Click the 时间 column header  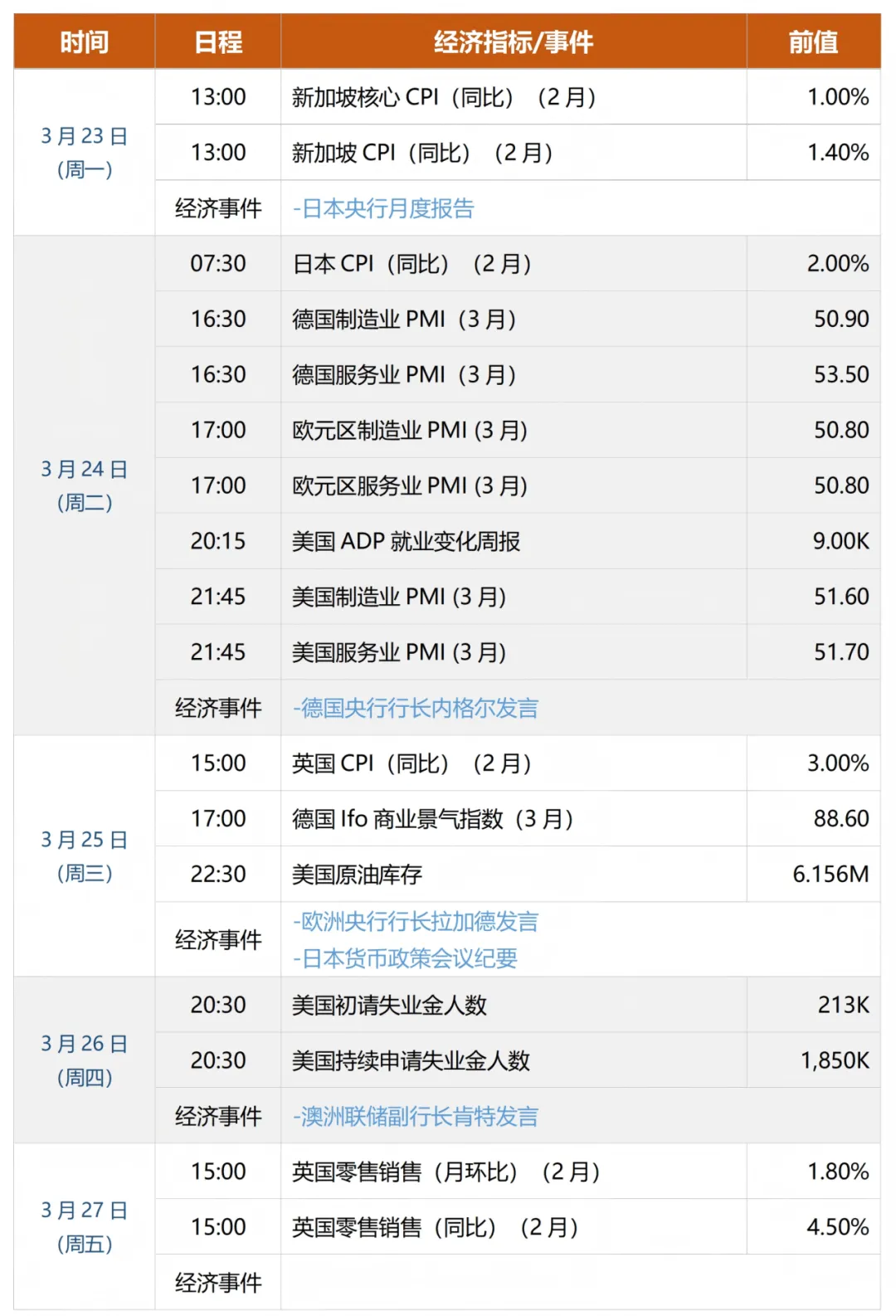[x=85, y=41]
